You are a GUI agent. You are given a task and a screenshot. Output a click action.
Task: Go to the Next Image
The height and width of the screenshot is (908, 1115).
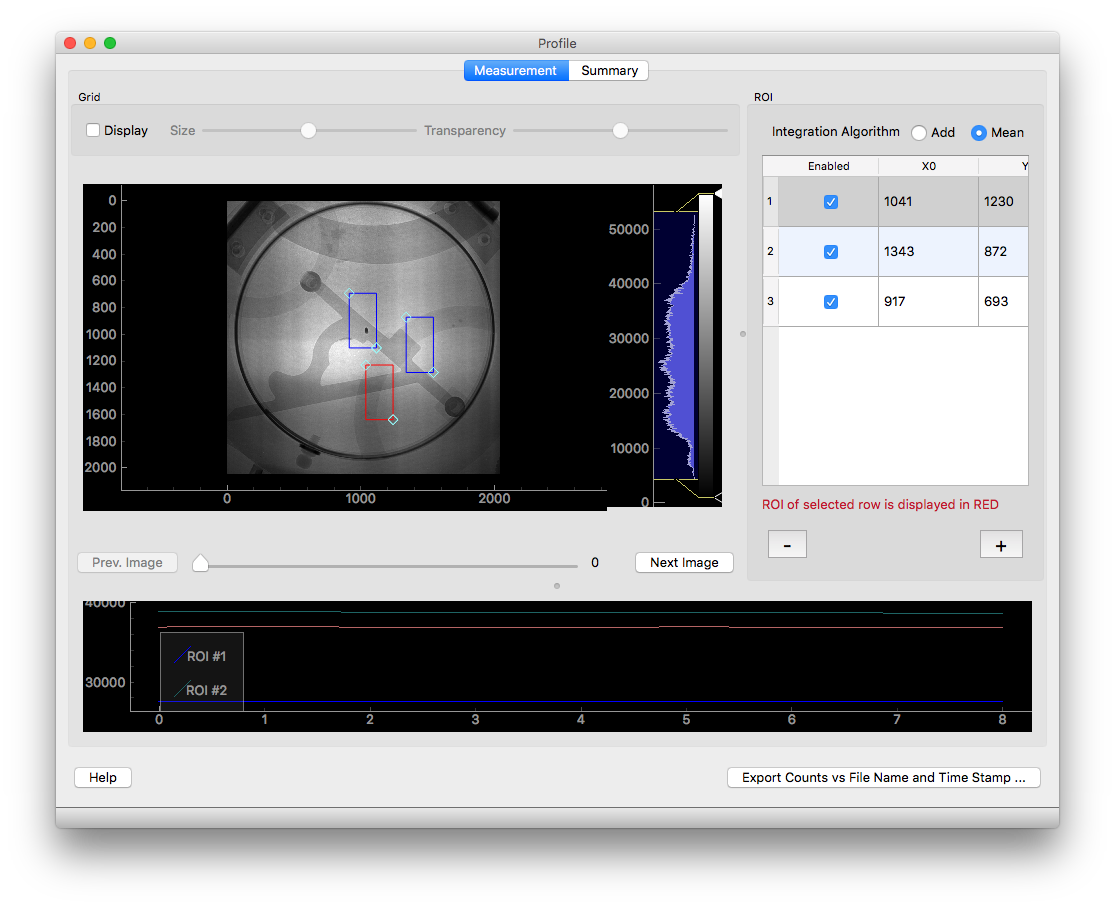pos(684,563)
